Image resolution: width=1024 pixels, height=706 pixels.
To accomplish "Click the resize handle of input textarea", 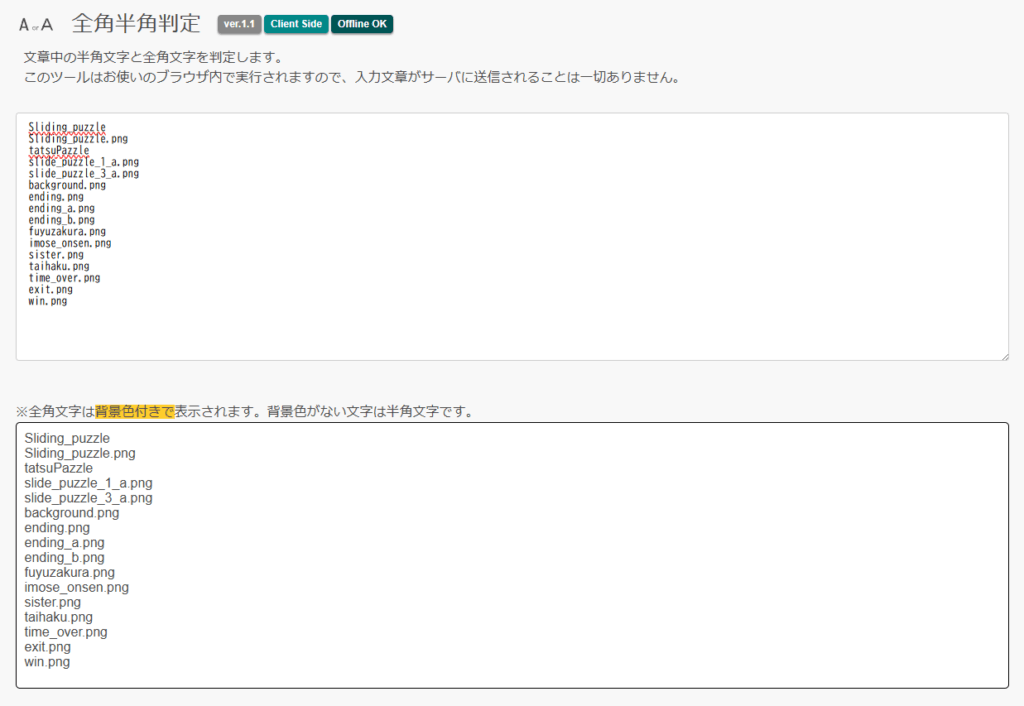I will click(1003, 355).
